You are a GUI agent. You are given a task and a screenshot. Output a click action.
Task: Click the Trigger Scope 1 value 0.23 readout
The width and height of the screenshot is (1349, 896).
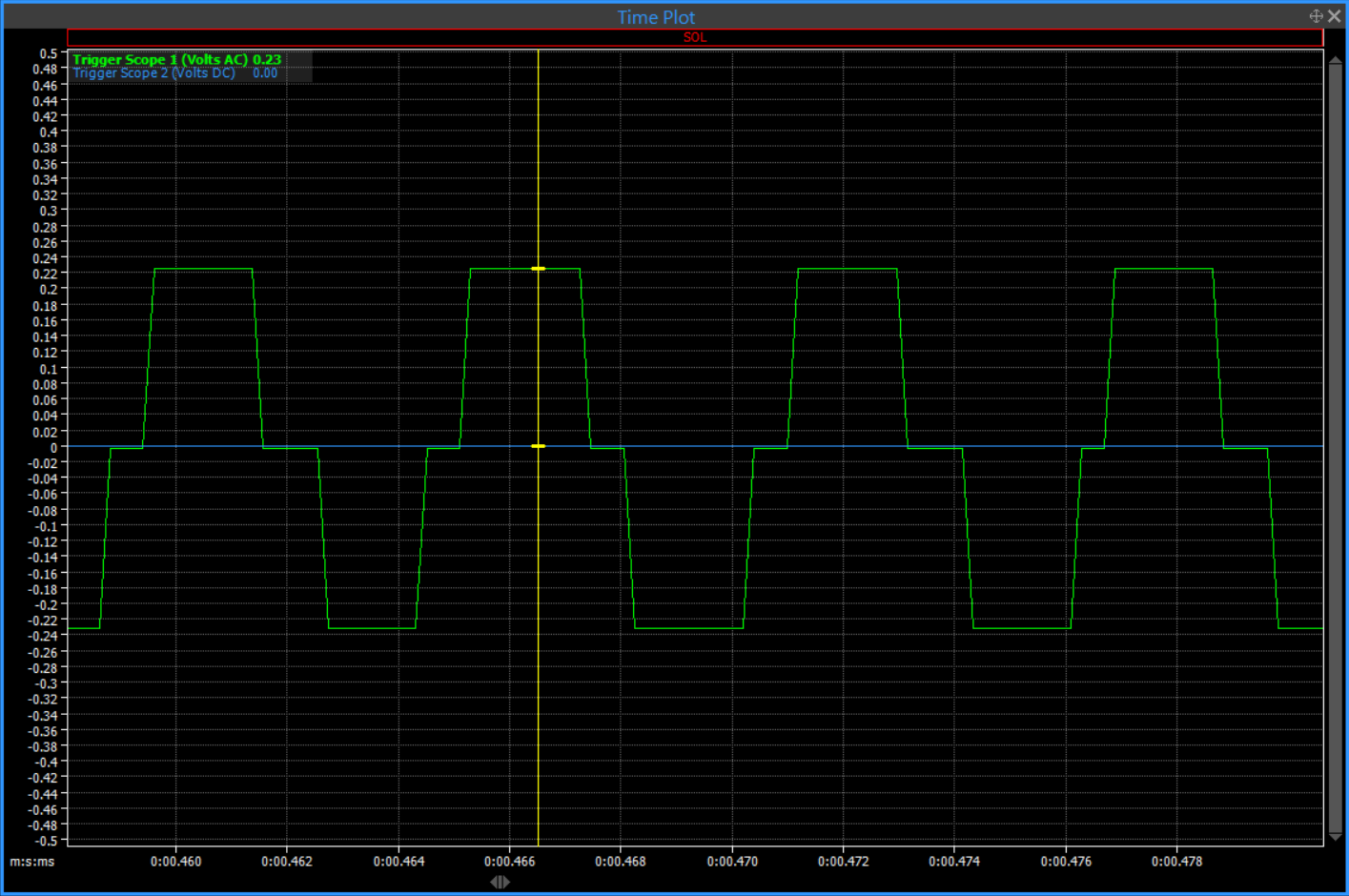(267, 59)
